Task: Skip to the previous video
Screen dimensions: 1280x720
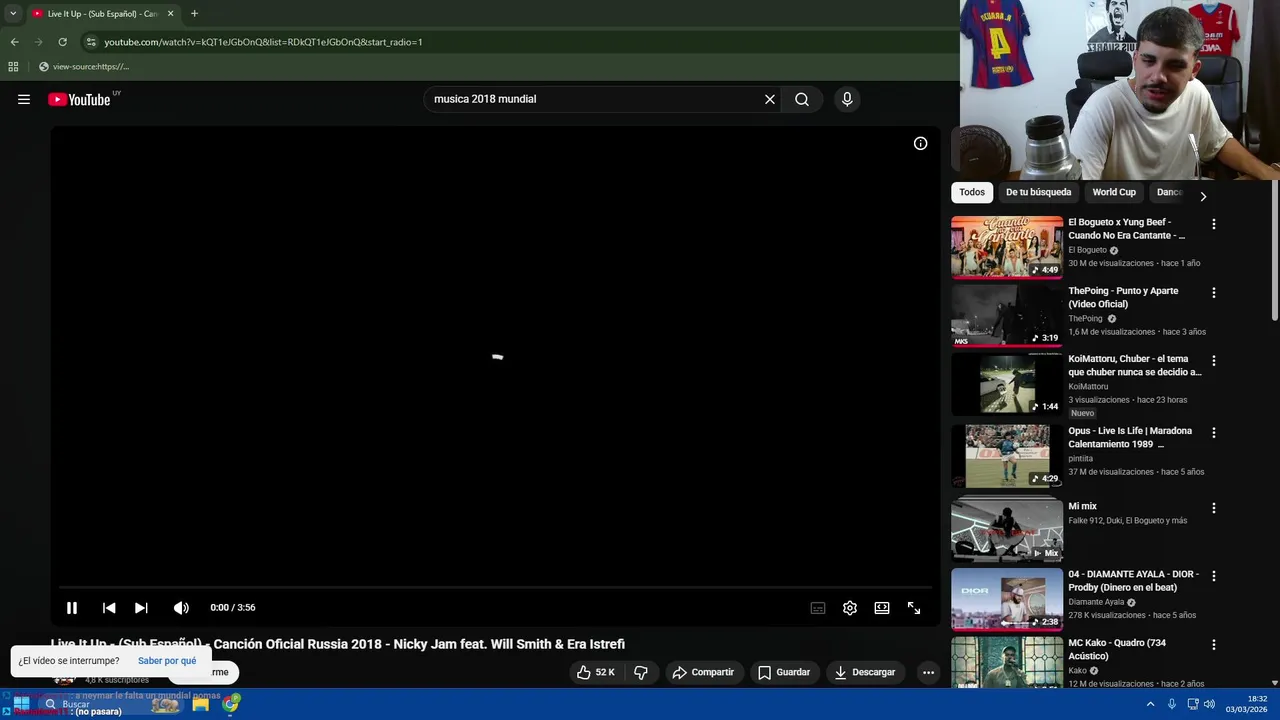Action: 109,608
